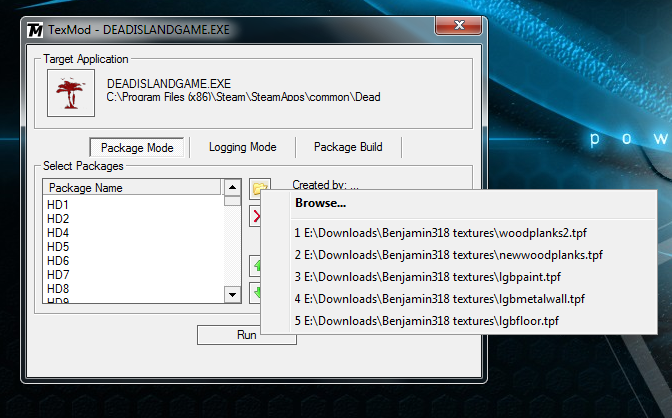The width and height of the screenshot is (672, 418).
Task: Click the red X remove package icon
Action: [x=256, y=216]
